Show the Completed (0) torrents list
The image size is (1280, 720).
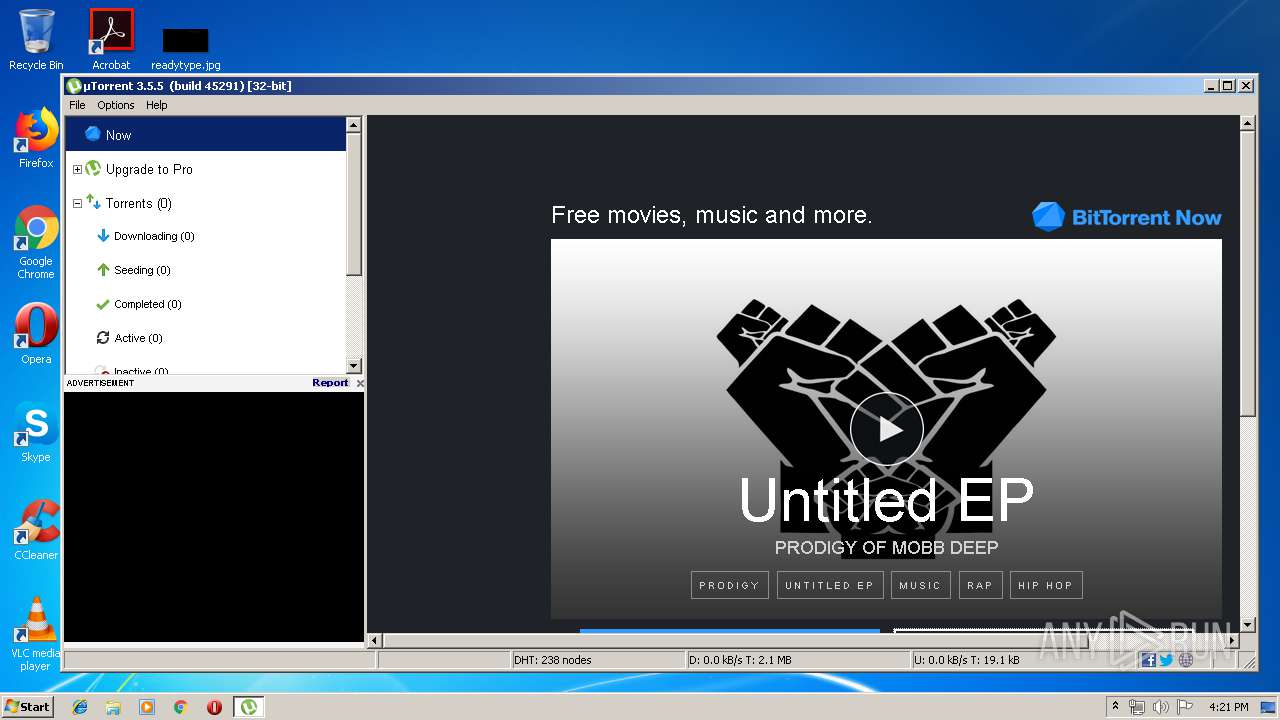click(148, 304)
